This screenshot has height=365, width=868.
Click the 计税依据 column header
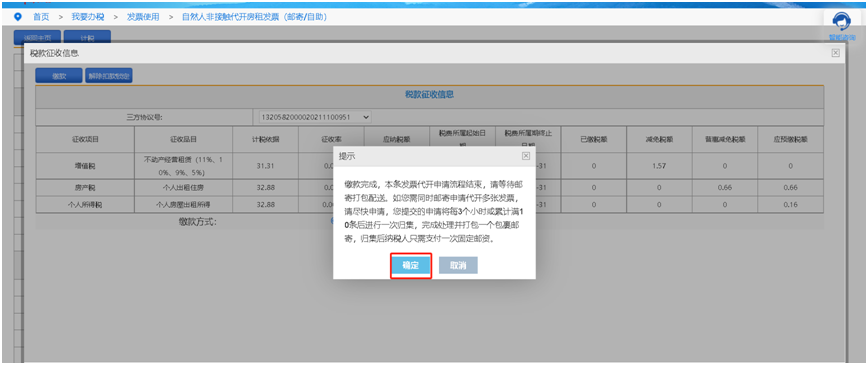(266, 139)
